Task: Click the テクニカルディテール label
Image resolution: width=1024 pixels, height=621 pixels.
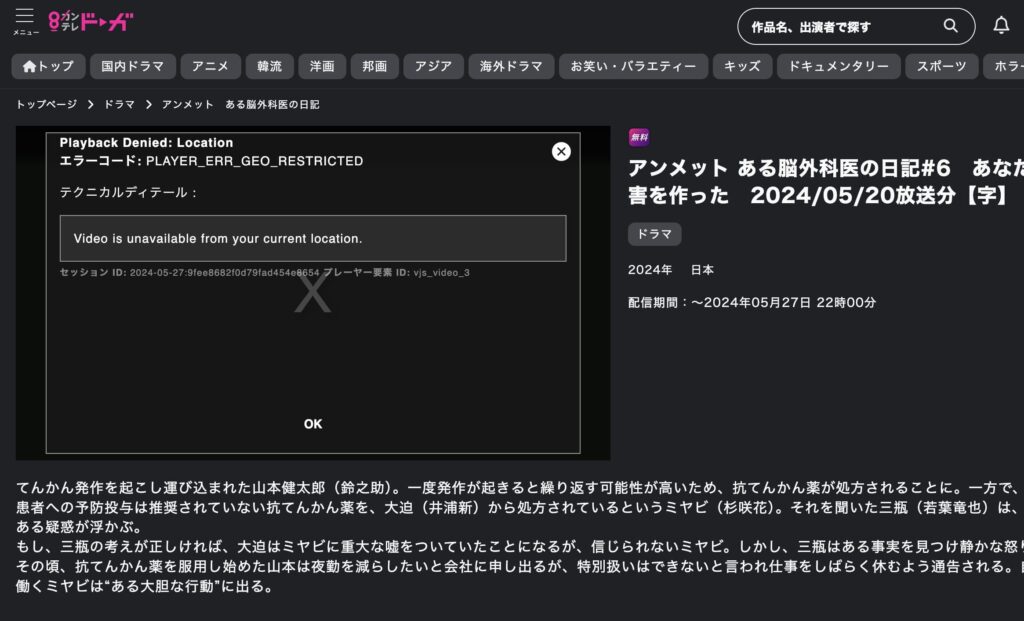Action: 128,192
